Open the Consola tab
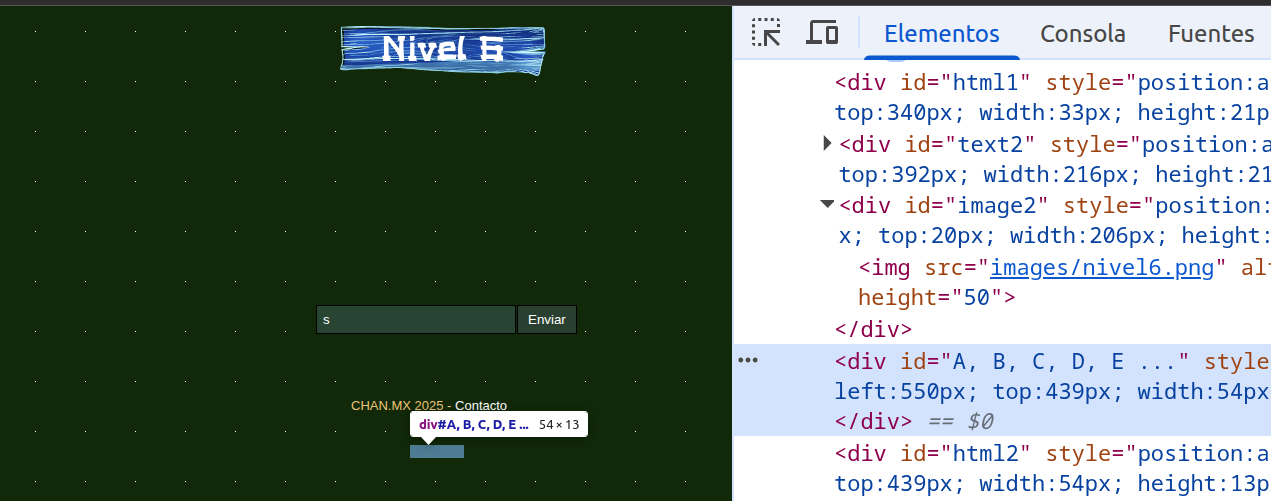Viewport: 1271px width, 501px height. click(x=1083, y=34)
